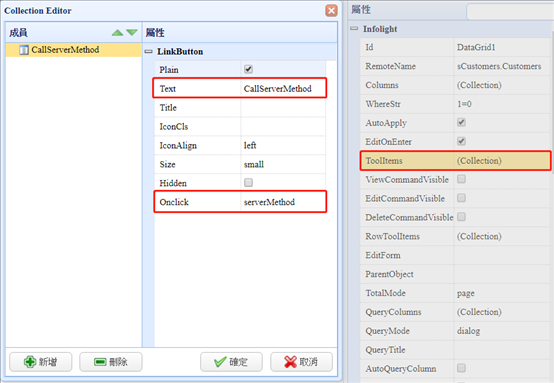The width and height of the screenshot is (554, 383).
Task: Select the QueryMode property label
Action: pos(388,331)
